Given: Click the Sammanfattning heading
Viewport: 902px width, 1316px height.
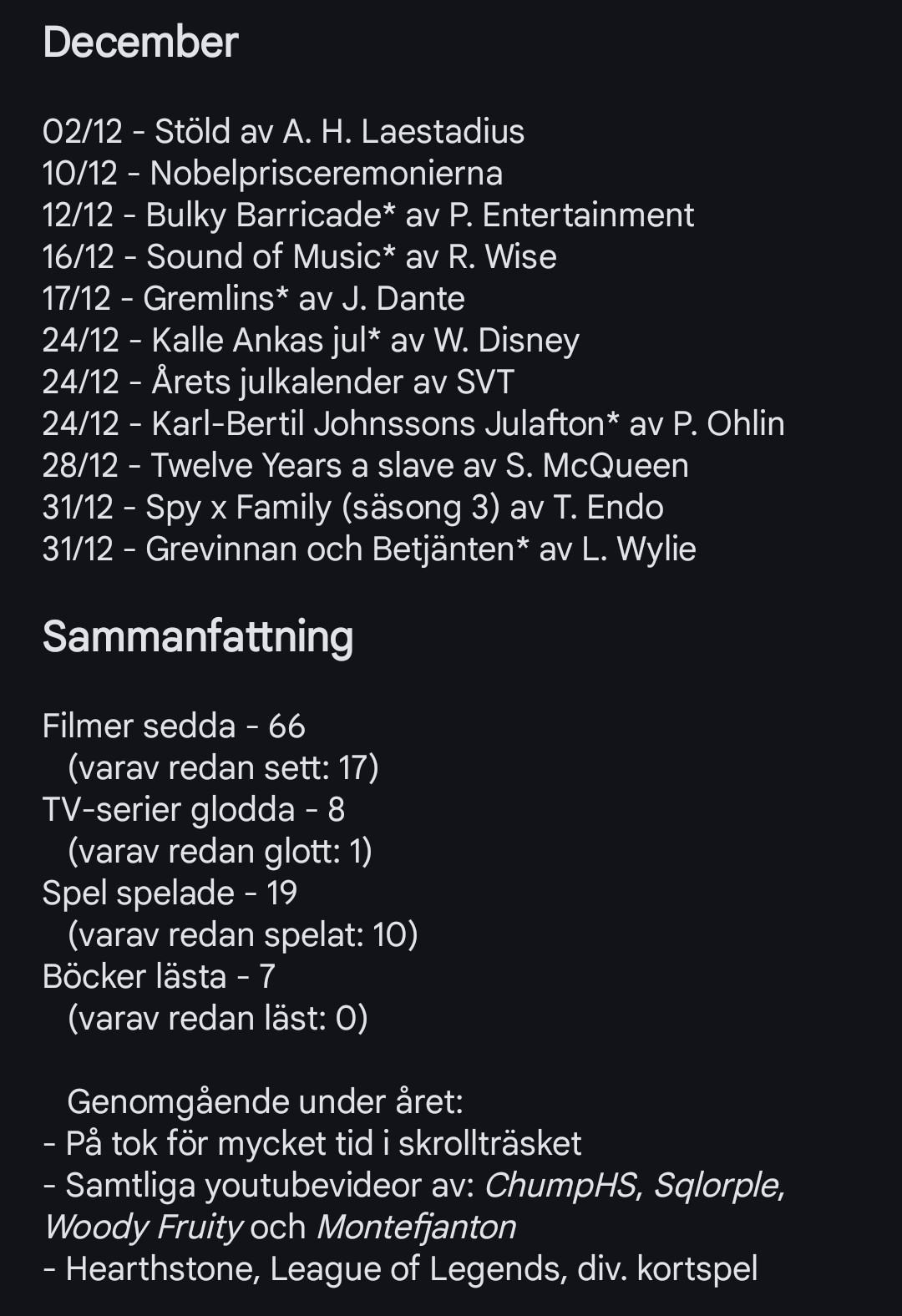Looking at the screenshot, I should [x=198, y=636].
